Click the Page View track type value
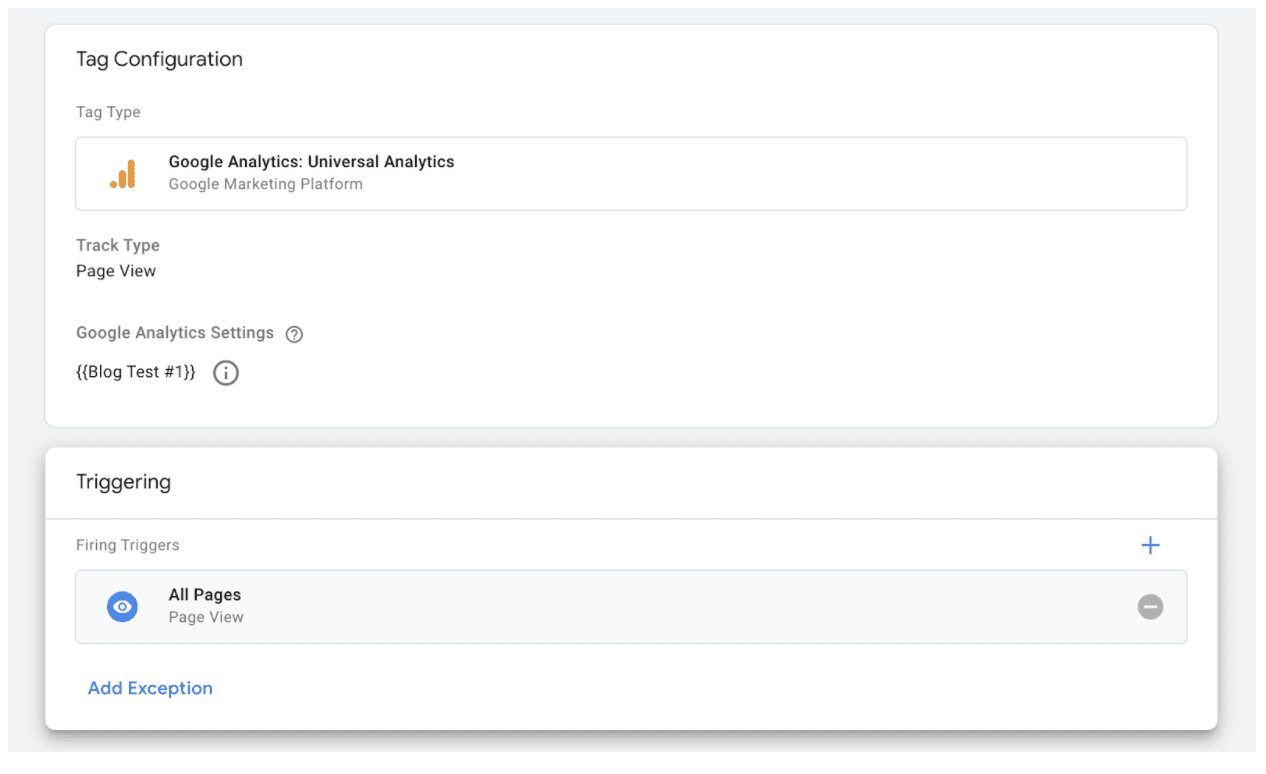1266x774 pixels. (116, 271)
